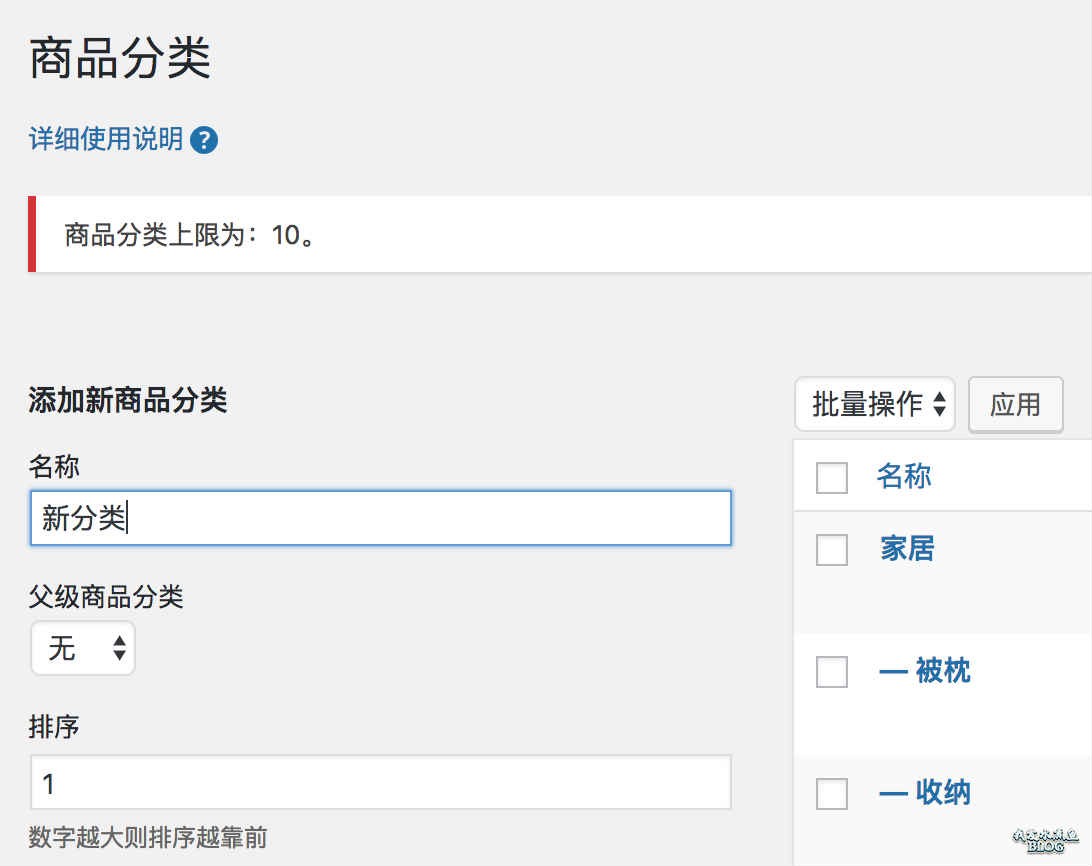
Task: Toggle the select-all checkbox in table header
Action: coord(832,478)
